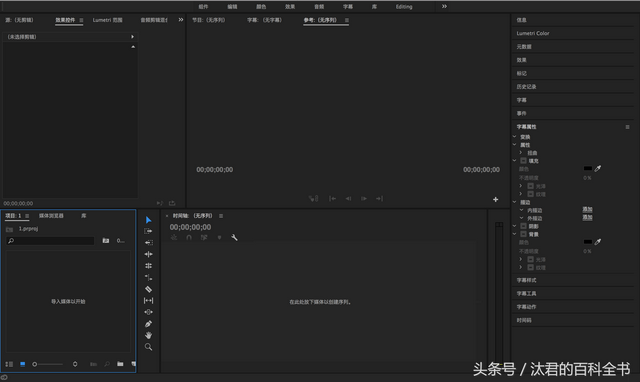Select the Zoom magnifier tool

point(149,347)
